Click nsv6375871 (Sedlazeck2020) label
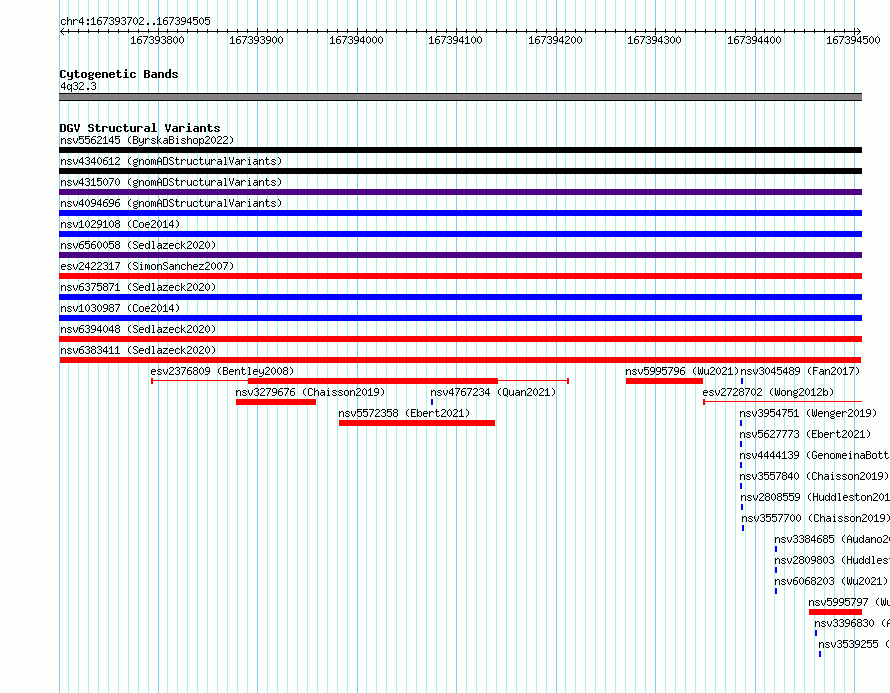The height and width of the screenshot is (693, 890). click(x=138, y=287)
